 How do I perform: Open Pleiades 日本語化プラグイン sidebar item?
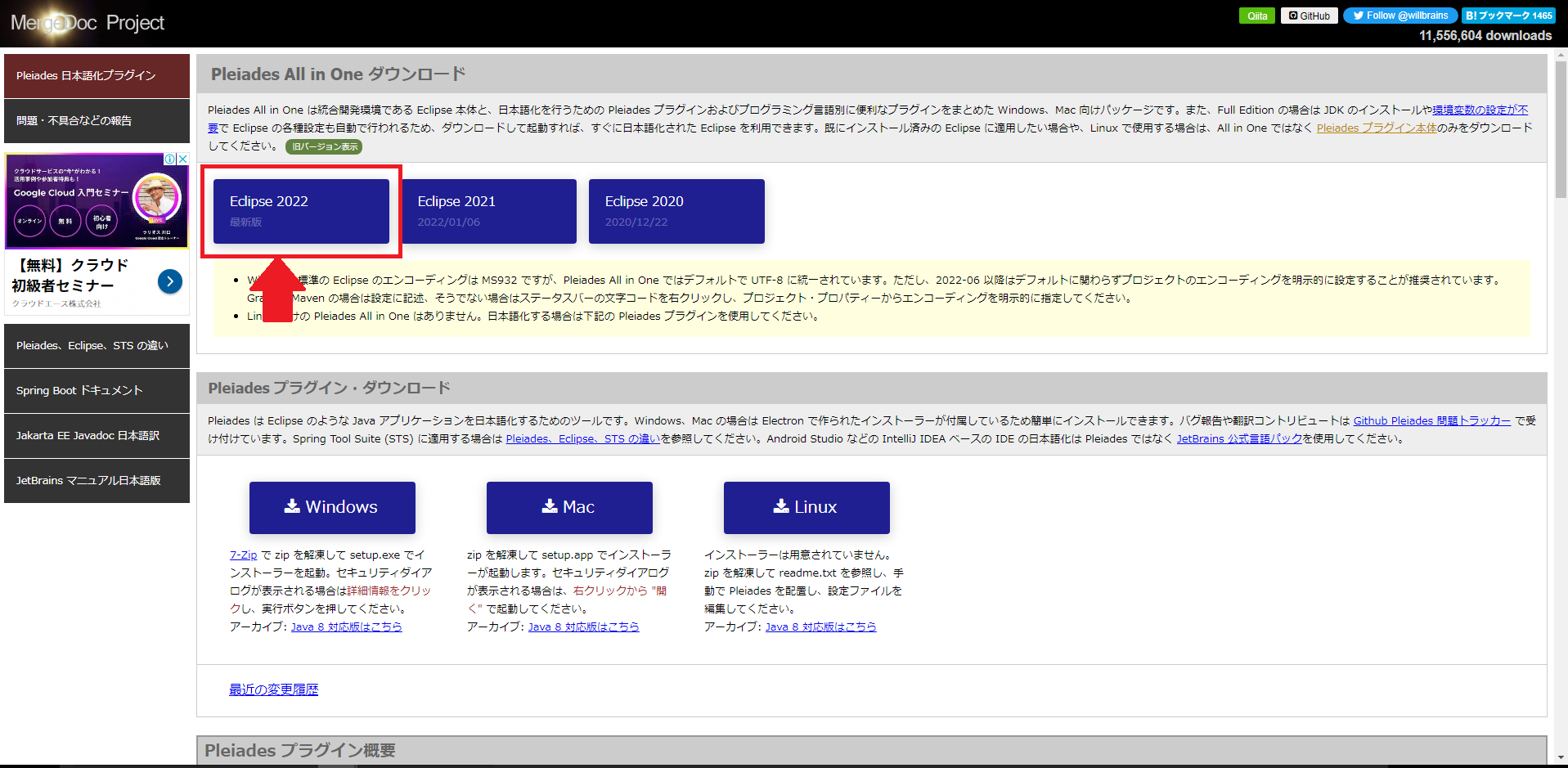coord(97,75)
